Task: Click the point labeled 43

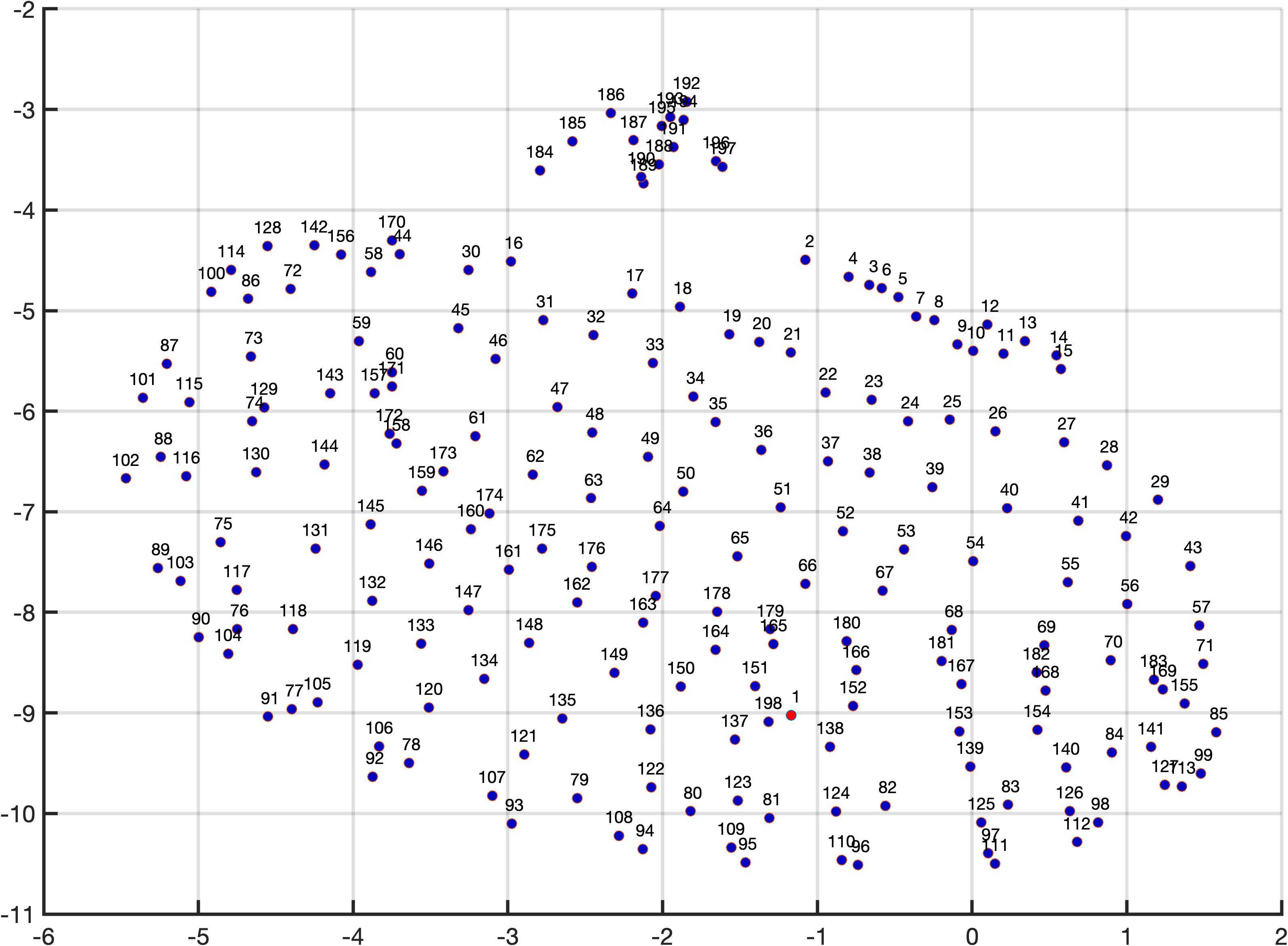Action: point(1190,566)
